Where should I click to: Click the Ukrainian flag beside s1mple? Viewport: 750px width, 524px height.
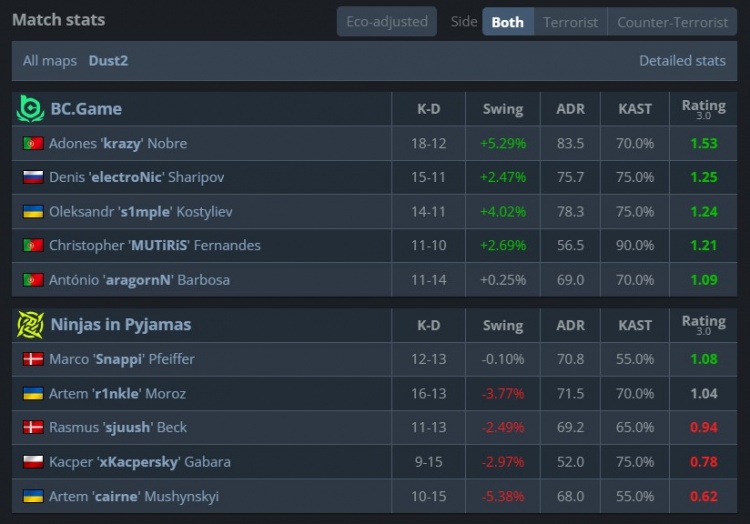tap(33, 211)
